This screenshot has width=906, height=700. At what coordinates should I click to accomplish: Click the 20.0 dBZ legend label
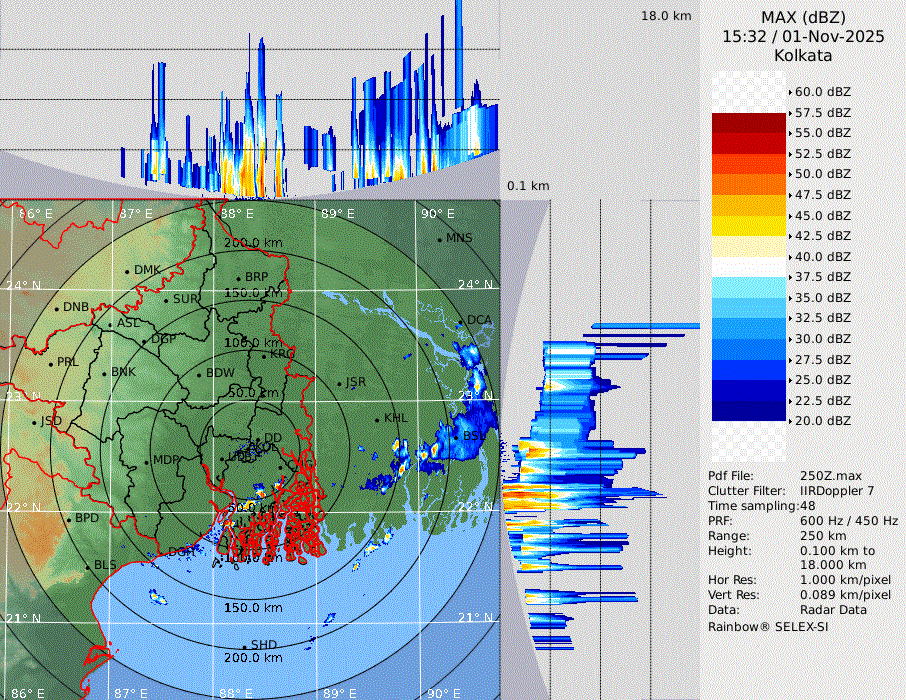tap(822, 421)
